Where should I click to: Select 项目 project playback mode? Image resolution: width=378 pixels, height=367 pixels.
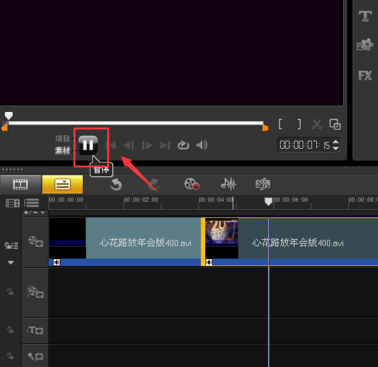pyautogui.click(x=62, y=139)
